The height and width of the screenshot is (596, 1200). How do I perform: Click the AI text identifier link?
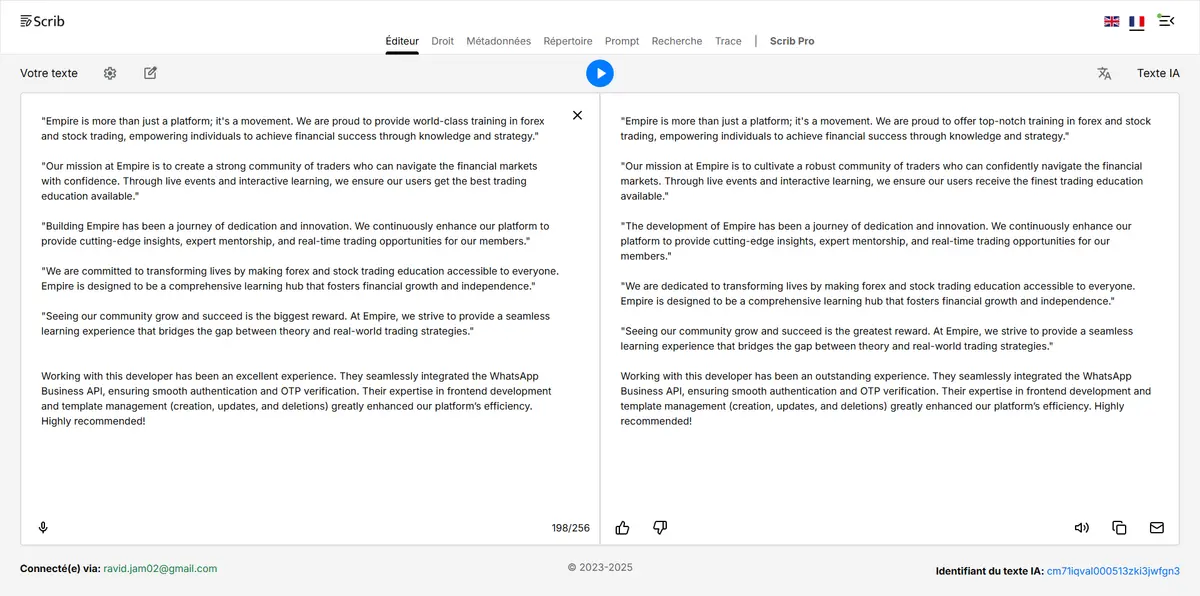pyautogui.click(x=1113, y=571)
